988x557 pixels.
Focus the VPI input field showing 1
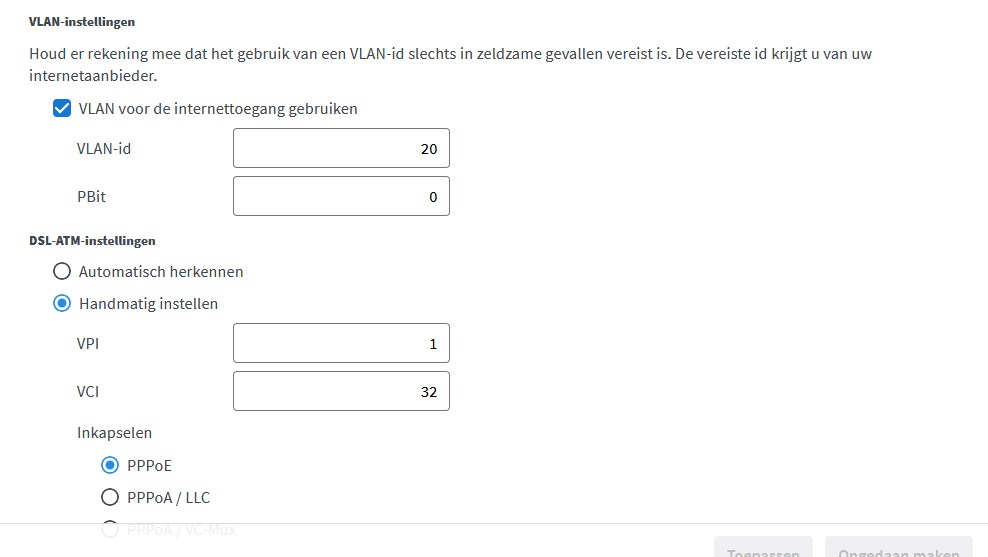[342, 343]
